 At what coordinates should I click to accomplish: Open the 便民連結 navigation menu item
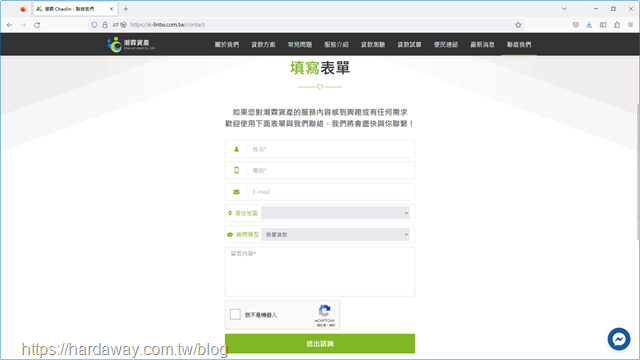(446, 44)
